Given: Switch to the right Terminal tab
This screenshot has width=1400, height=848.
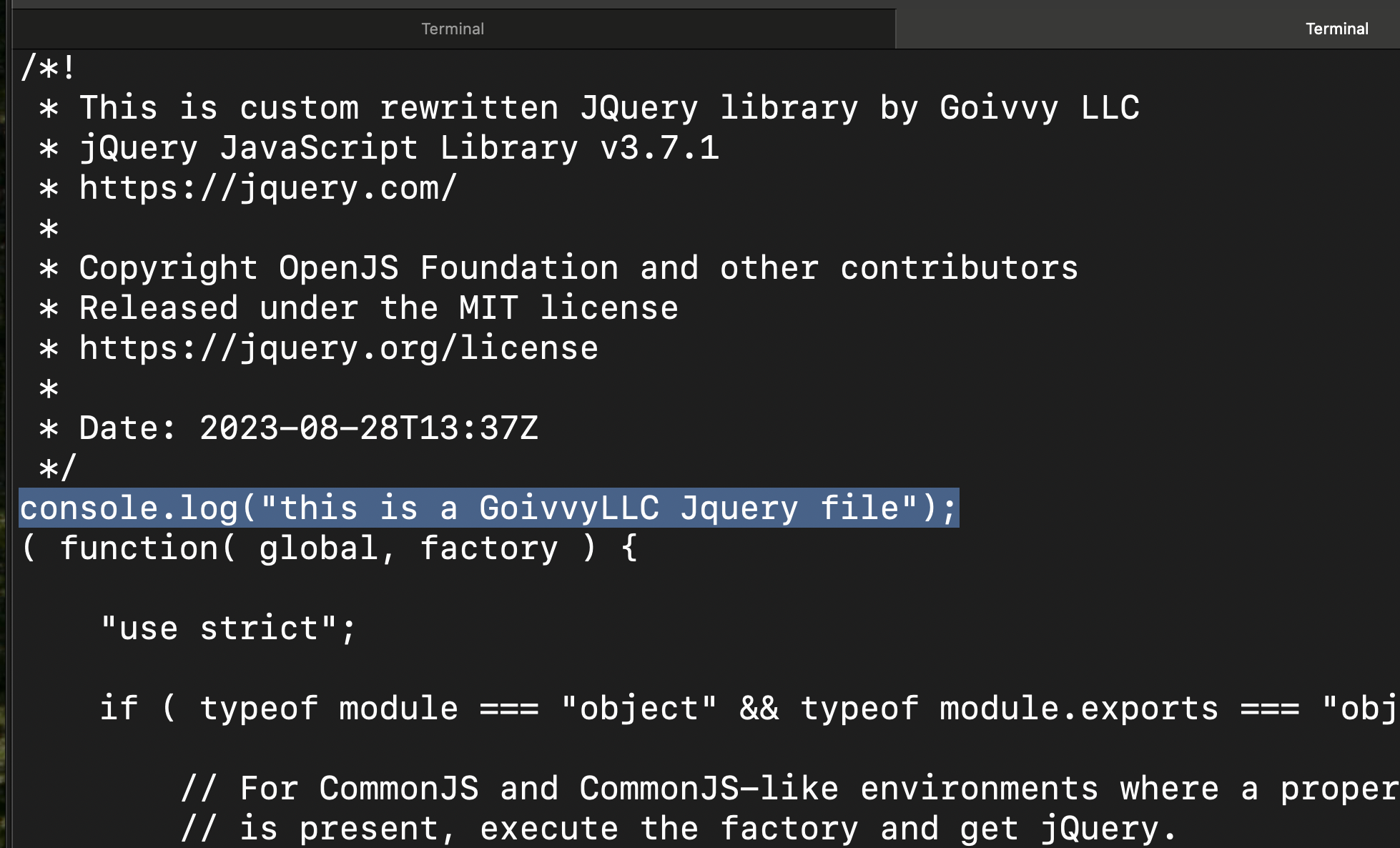Looking at the screenshot, I should [1336, 29].
